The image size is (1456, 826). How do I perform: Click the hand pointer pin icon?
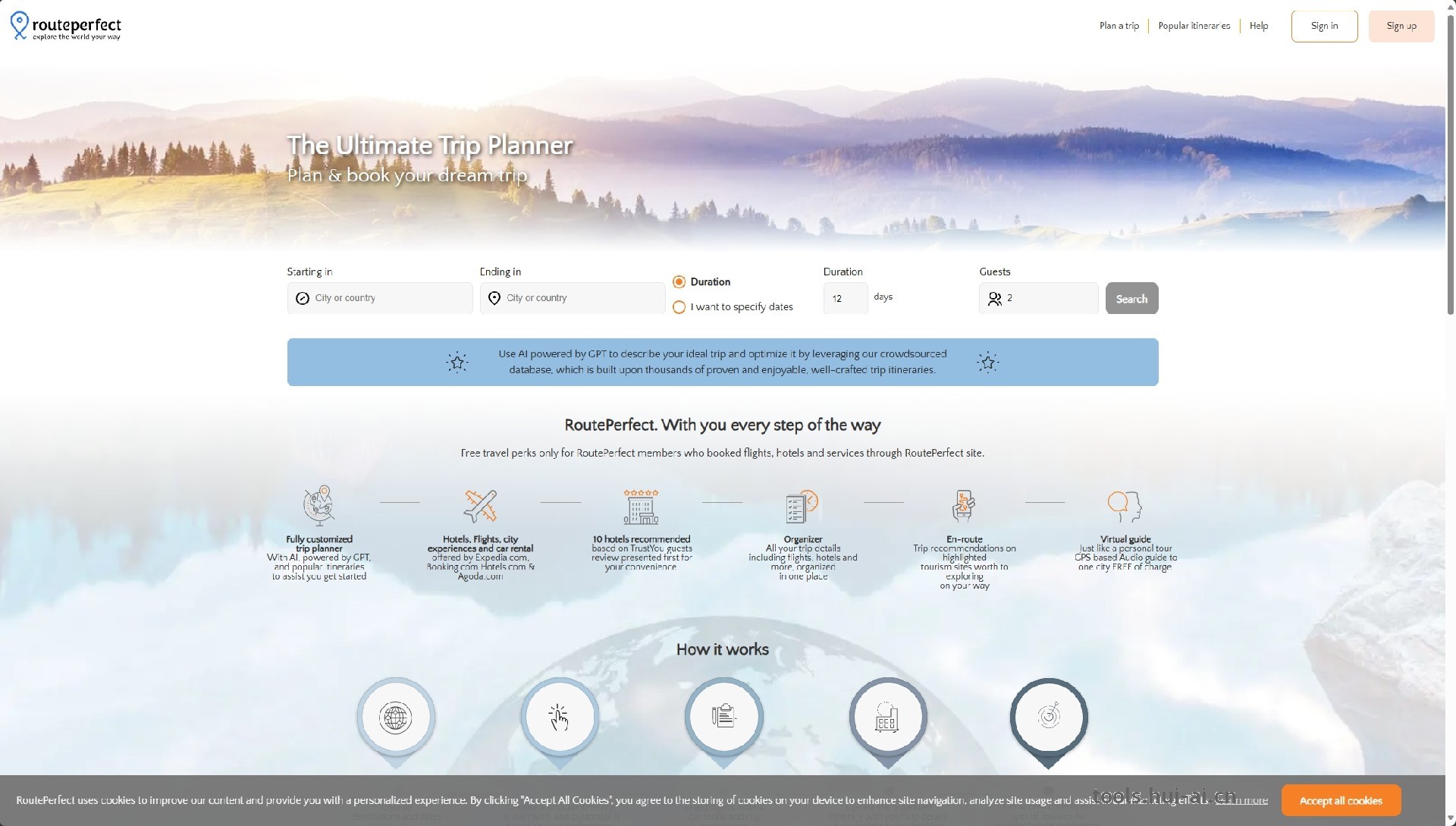(560, 717)
